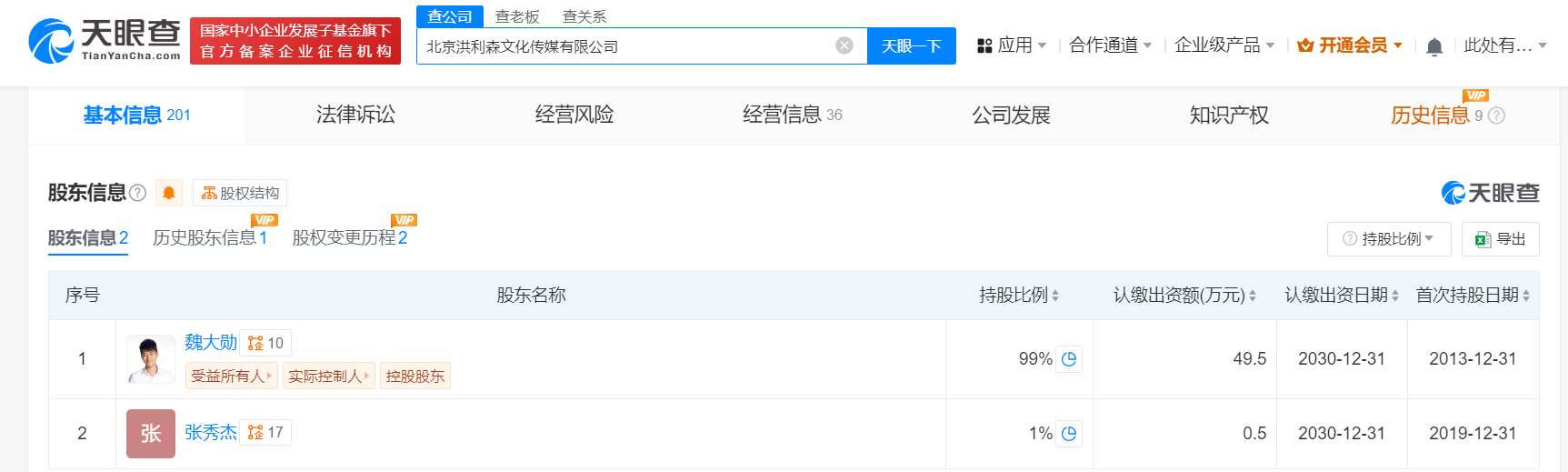Switch to the 查关系 search tab
This screenshot has height=472, width=1568.
[584, 16]
